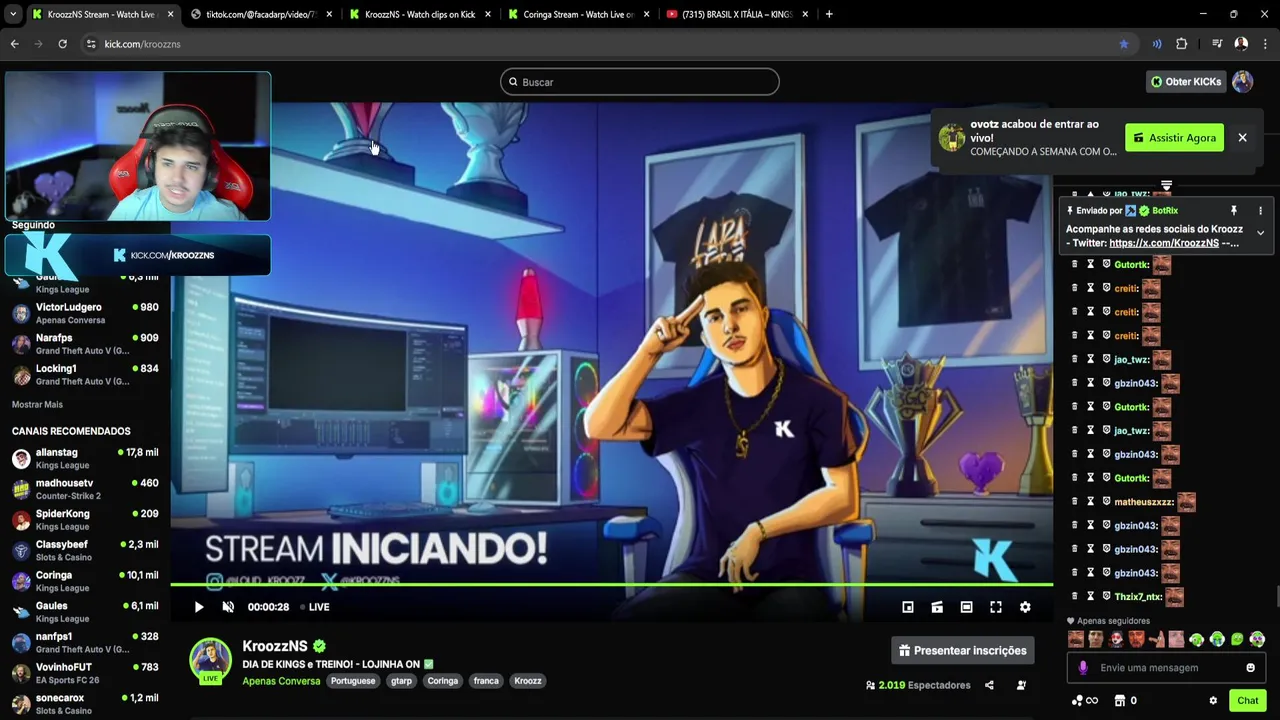The image size is (1280, 720).
Task: Open Kick user avatar menu
Action: click(1243, 82)
